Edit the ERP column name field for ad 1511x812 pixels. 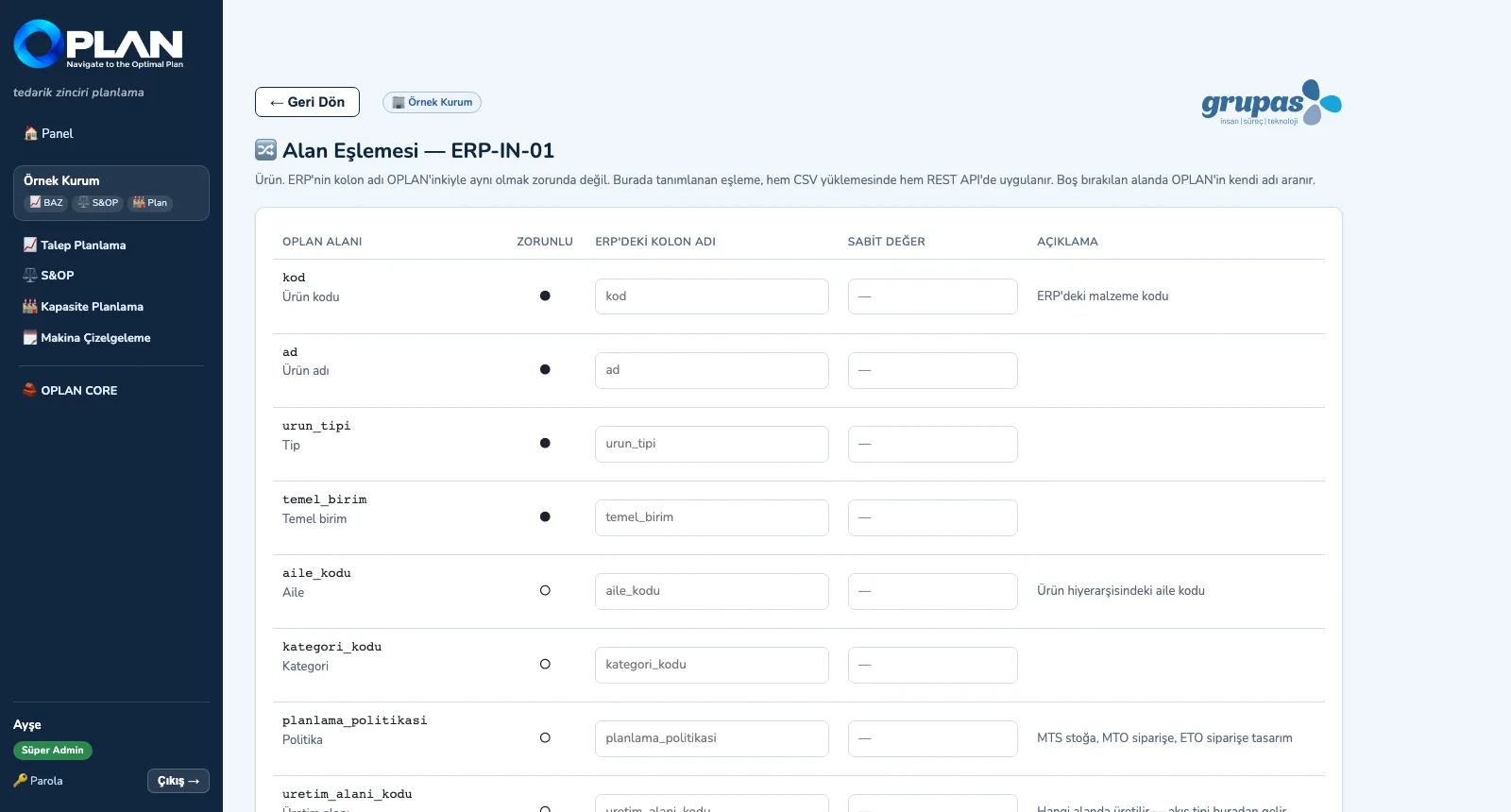coord(712,370)
